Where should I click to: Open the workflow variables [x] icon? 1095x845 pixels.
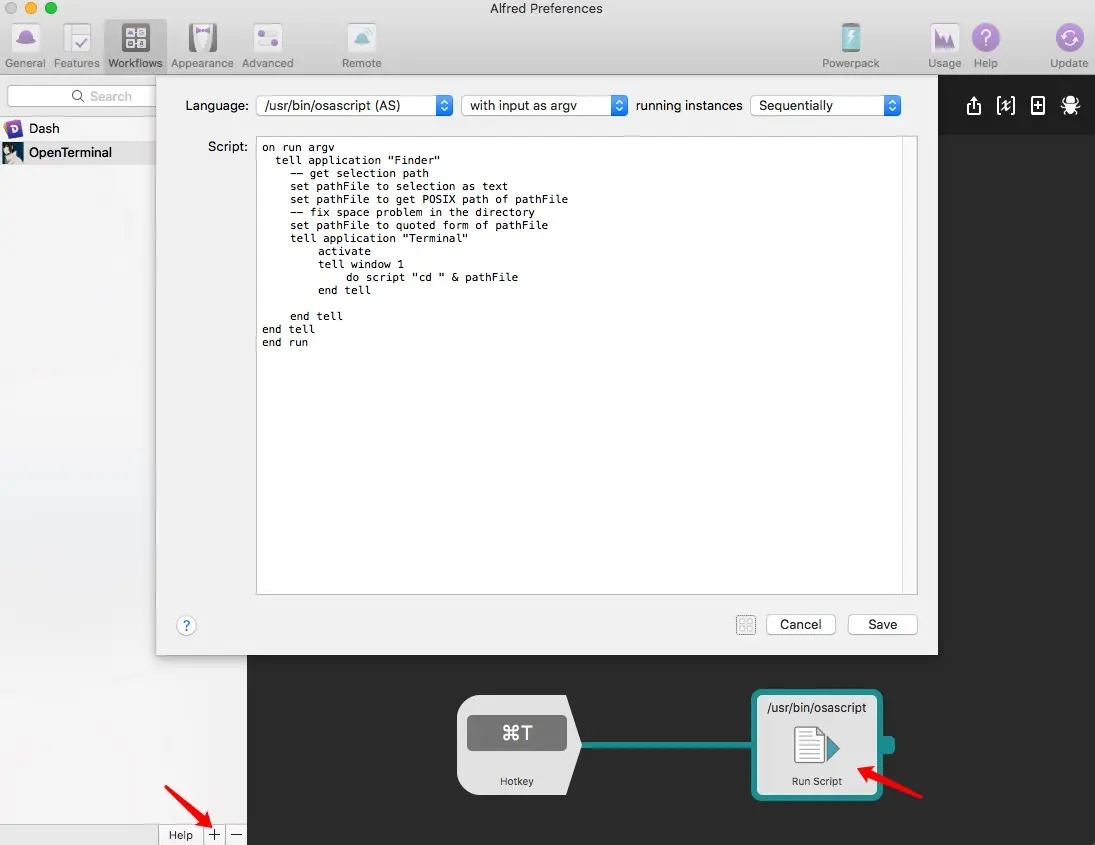[x=1006, y=105]
